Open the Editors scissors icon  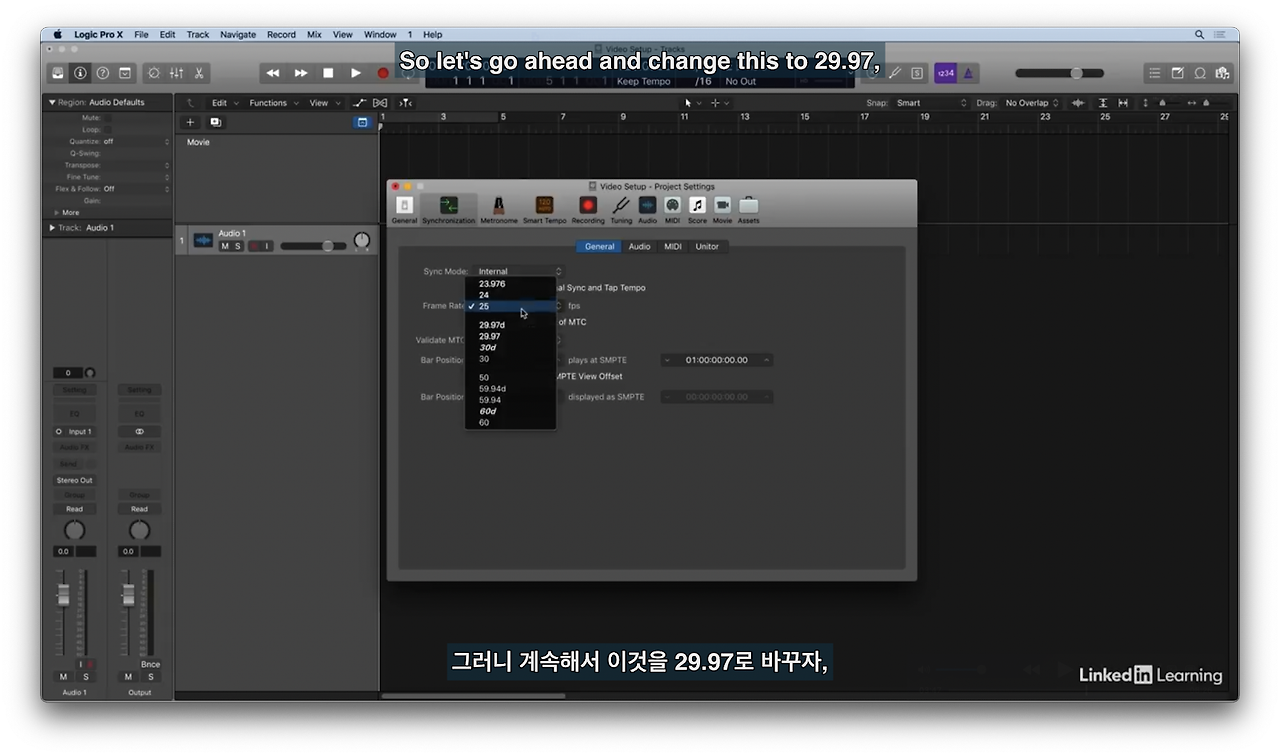[x=199, y=73]
